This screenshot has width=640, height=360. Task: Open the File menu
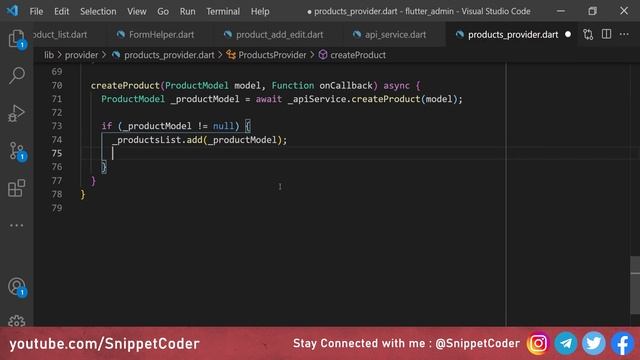(36, 11)
